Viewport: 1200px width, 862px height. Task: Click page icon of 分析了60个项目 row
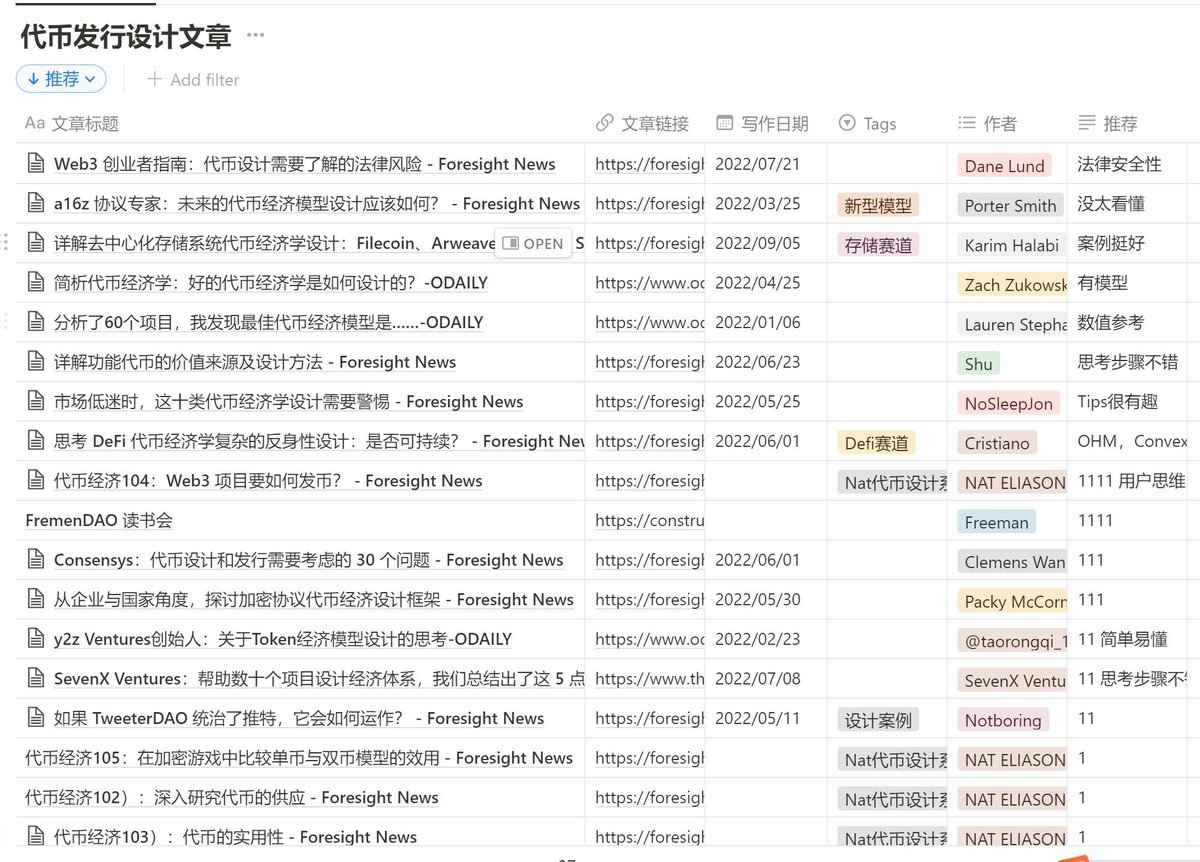(x=36, y=322)
